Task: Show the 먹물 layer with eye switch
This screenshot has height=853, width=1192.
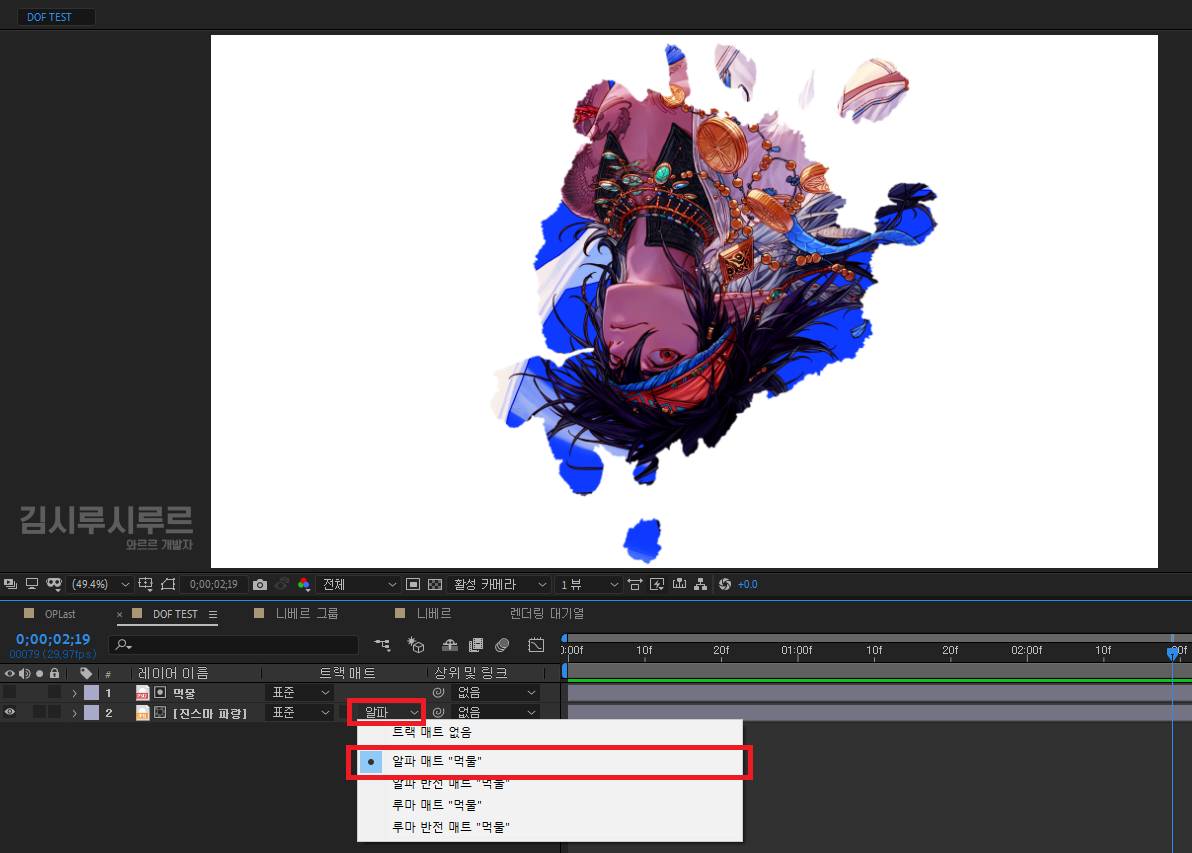Action: (x=10, y=692)
